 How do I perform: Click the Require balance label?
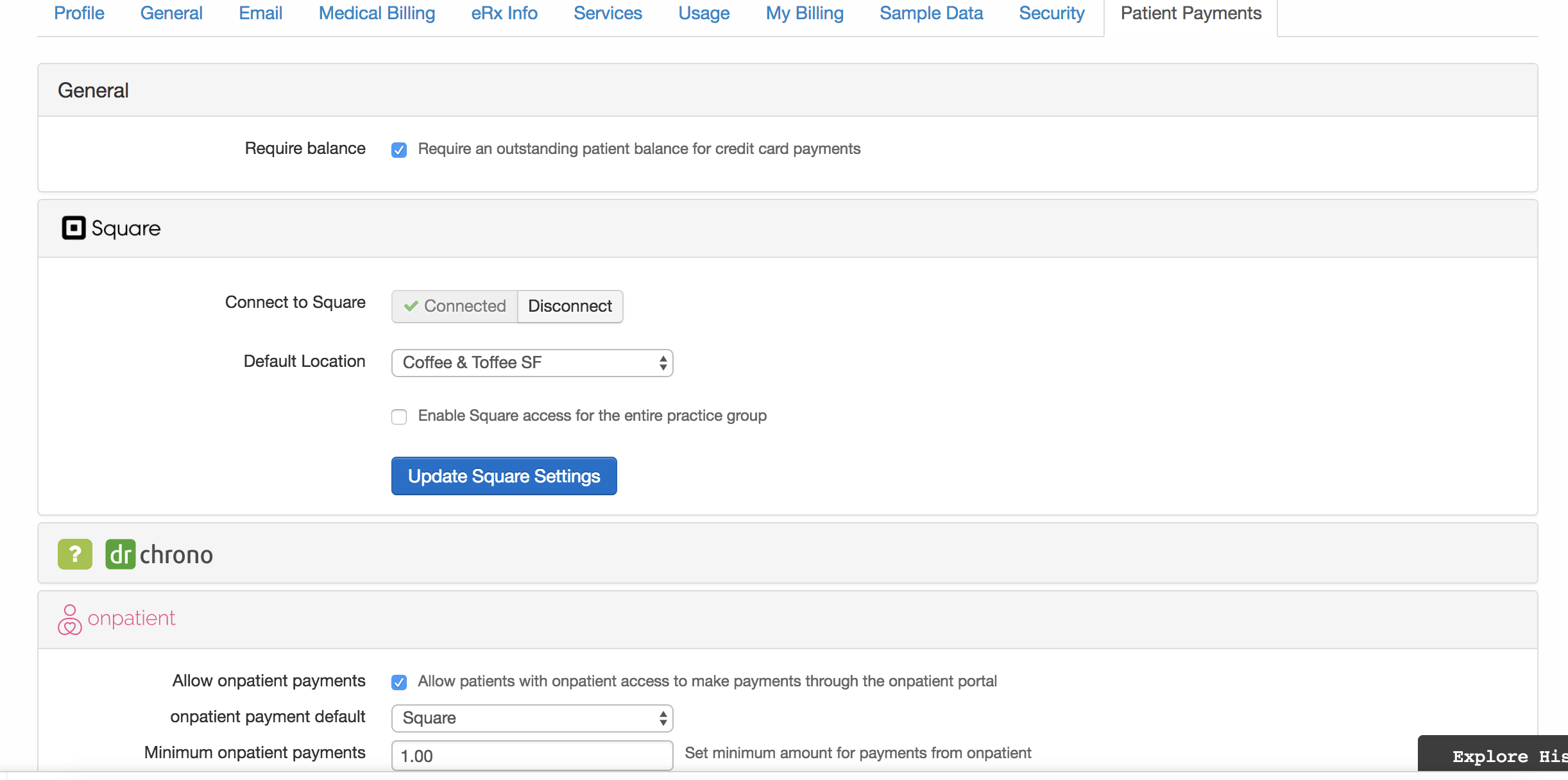point(305,148)
